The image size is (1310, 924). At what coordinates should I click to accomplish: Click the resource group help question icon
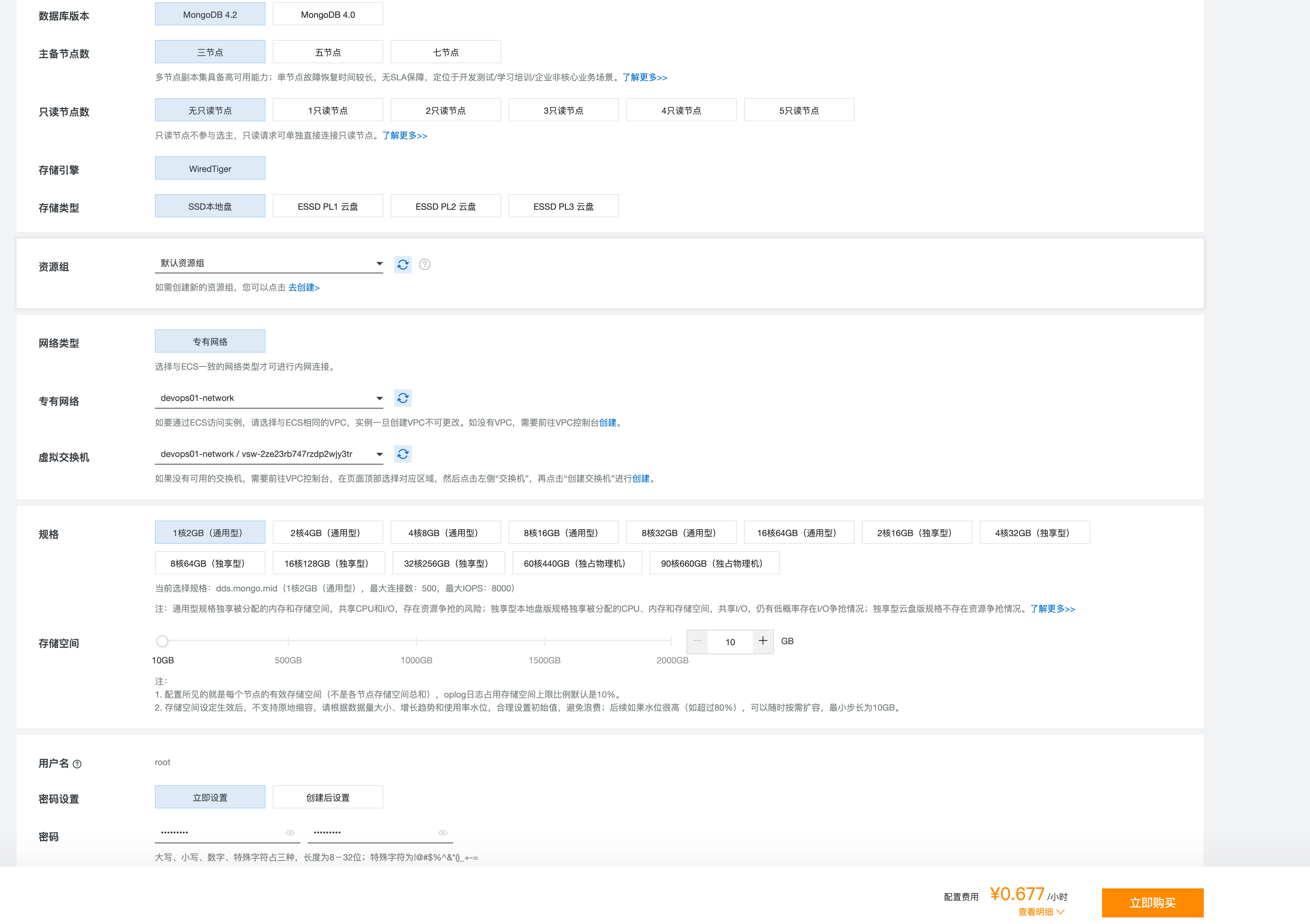[424, 264]
